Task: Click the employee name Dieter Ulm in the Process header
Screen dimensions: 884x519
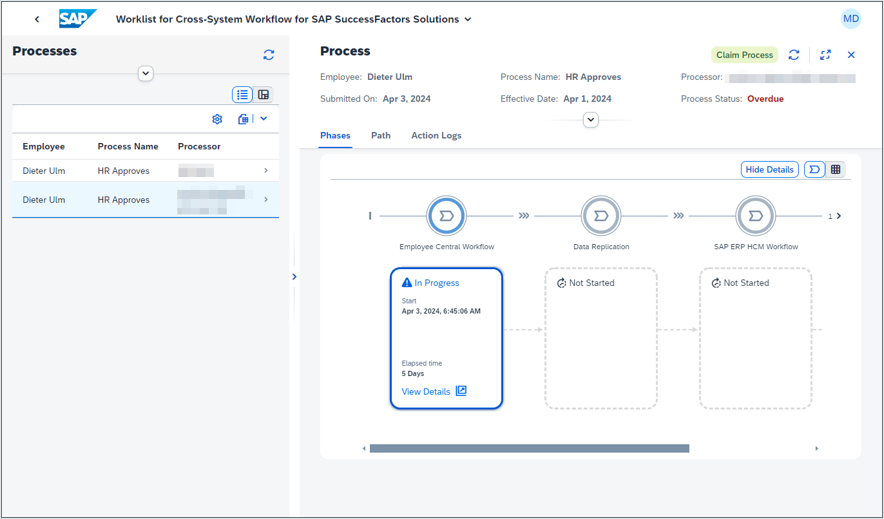Action: pyautogui.click(x=390, y=77)
